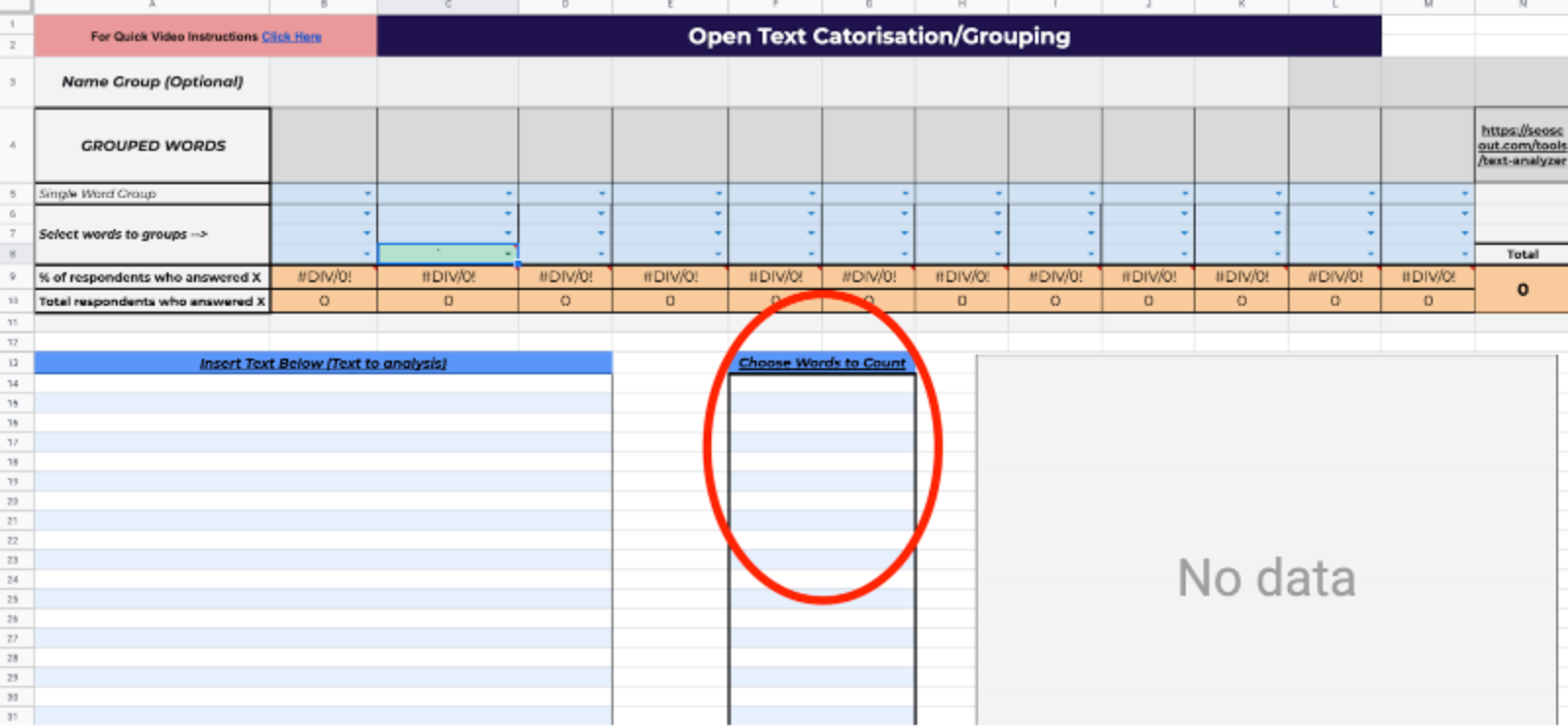Select row 9 by its row number header
The image size is (1568, 726).
pyautogui.click(x=13, y=277)
